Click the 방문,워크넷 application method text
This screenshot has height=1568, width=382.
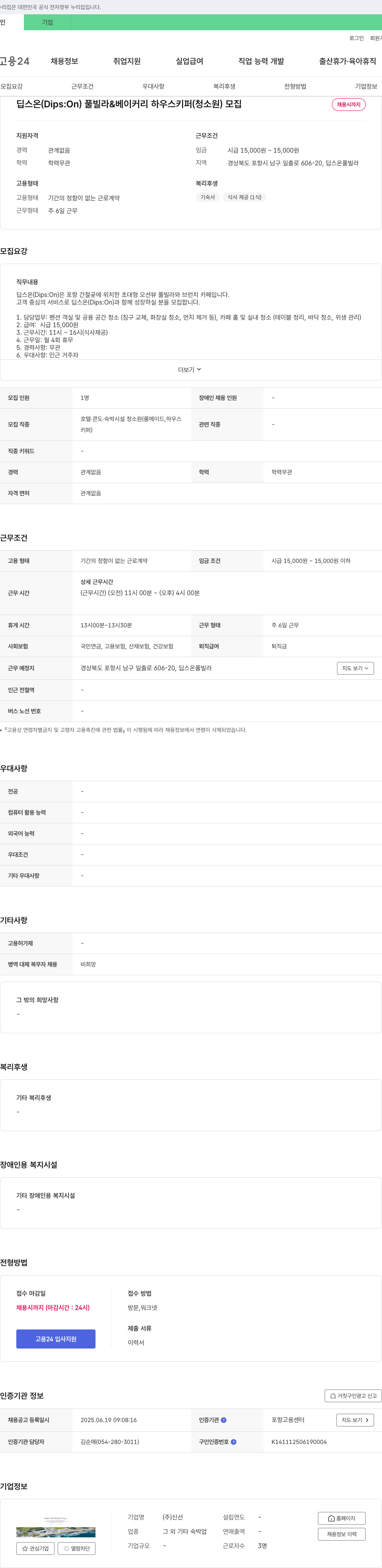point(142,1308)
